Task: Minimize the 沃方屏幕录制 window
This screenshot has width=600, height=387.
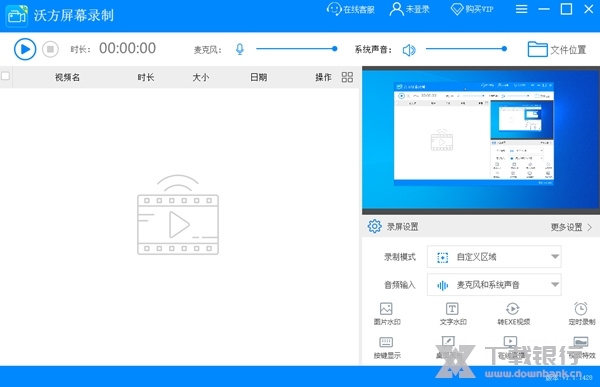Action: (x=544, y=9)
